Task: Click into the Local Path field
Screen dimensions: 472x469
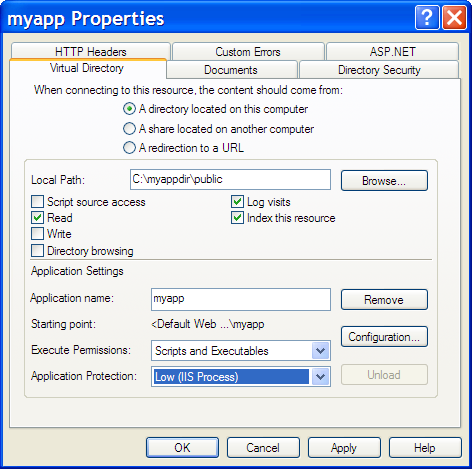Action: (x=230, y=179)
